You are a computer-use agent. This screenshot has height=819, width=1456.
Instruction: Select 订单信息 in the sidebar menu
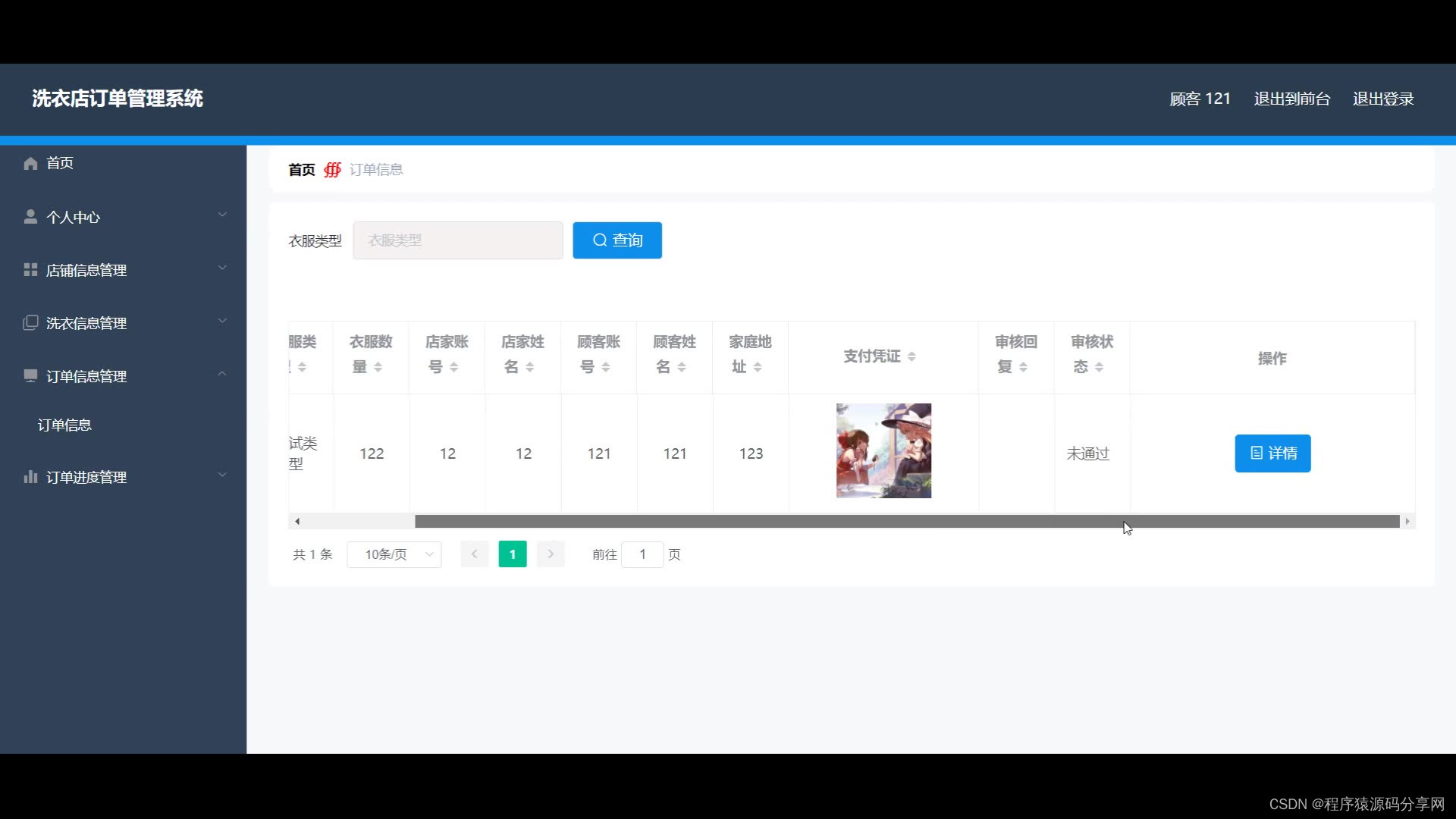click(x=65, y=425)
